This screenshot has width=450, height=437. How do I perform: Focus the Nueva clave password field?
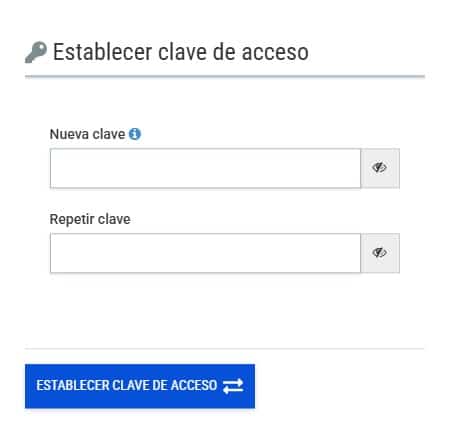click(x=205, y=168)
